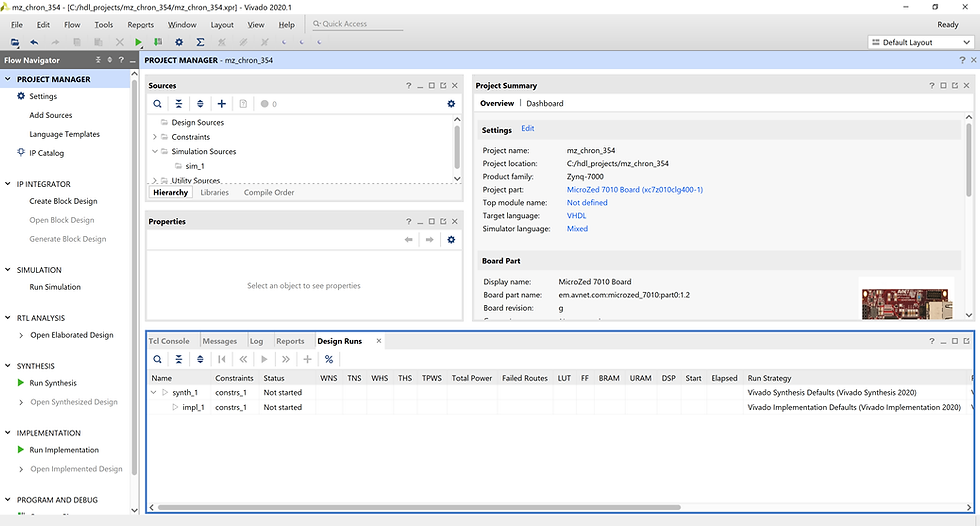Open the File menu
This screenshot has height=526, width=980.
[17, 24]
